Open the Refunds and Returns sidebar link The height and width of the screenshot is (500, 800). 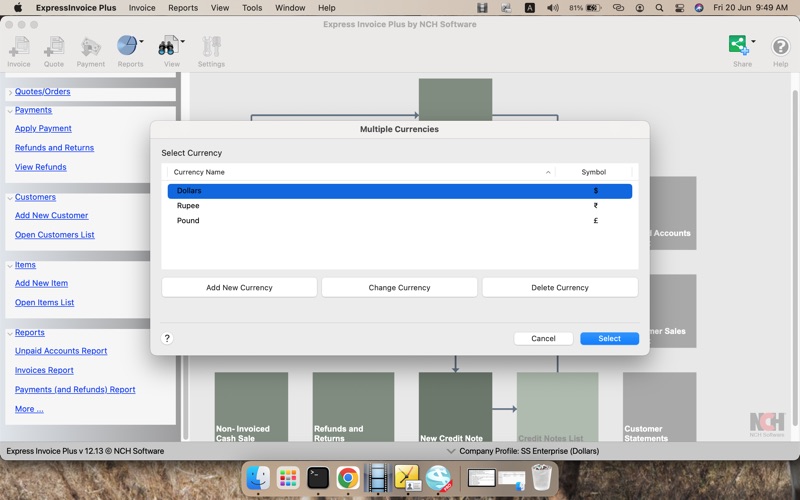55,148
